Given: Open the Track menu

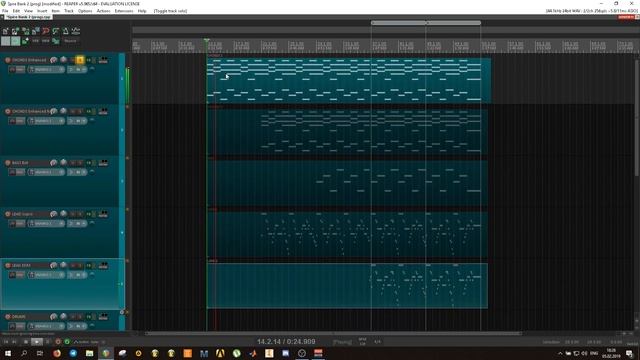Looking at the screenshot, I should [x=69, y=11].
